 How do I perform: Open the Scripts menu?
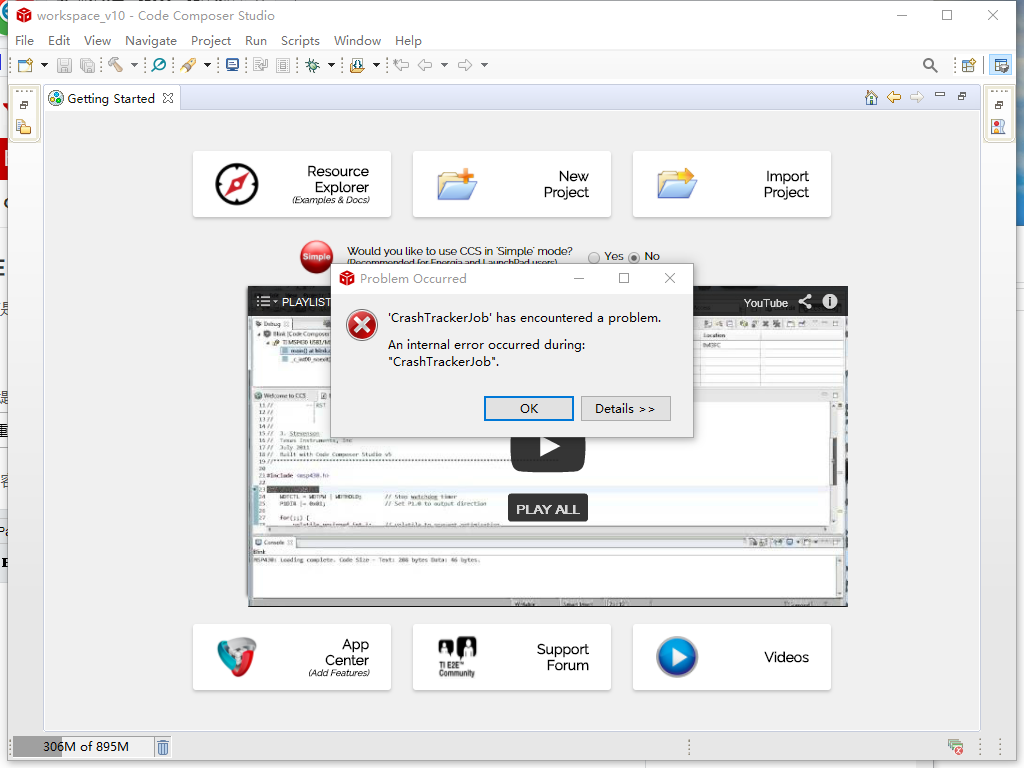300,40
